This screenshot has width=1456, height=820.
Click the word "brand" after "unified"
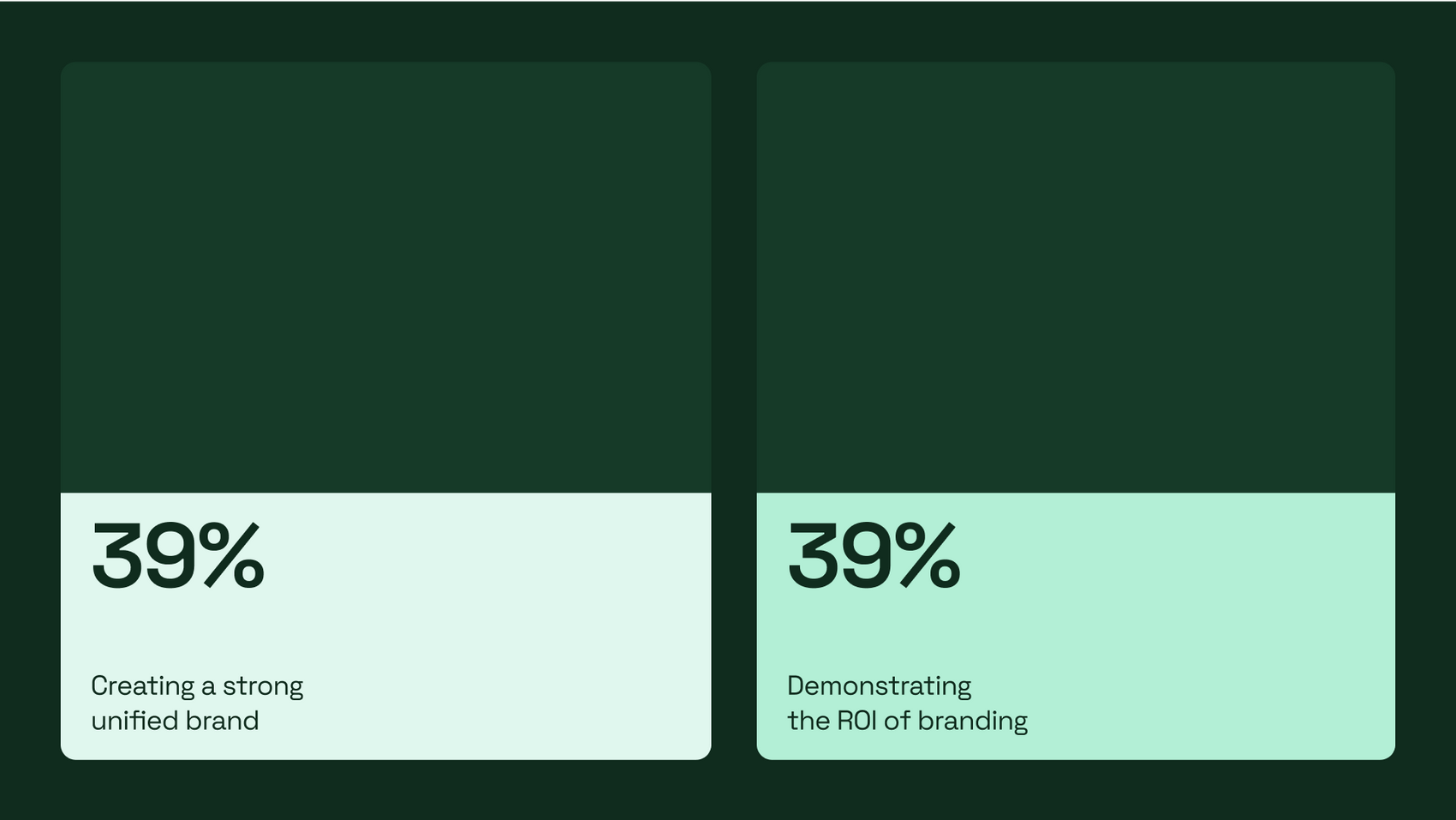tap(222, 721)
